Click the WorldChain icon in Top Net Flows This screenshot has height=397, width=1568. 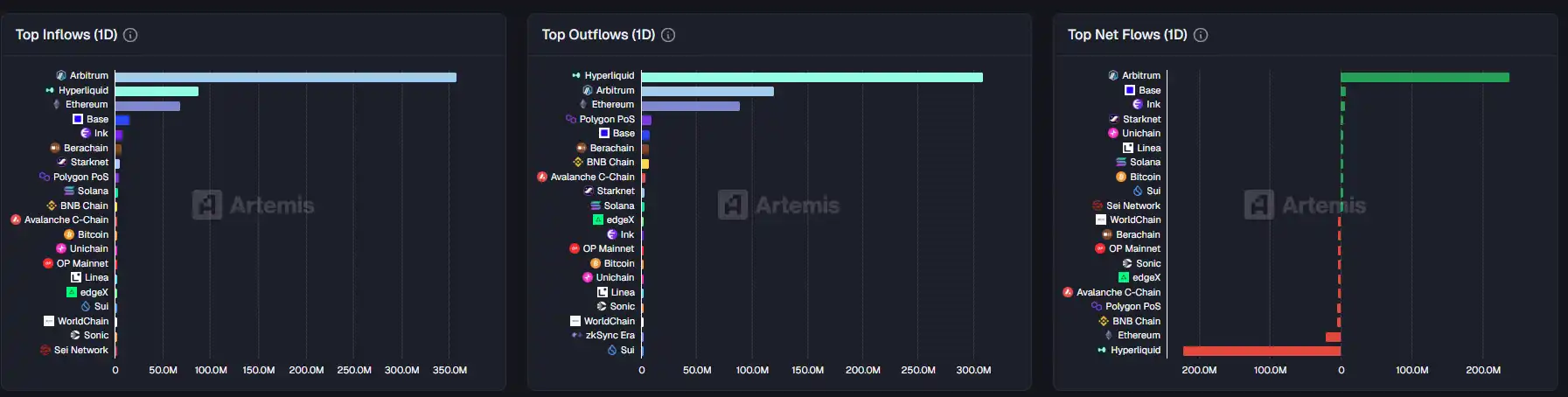[1101, 219]
